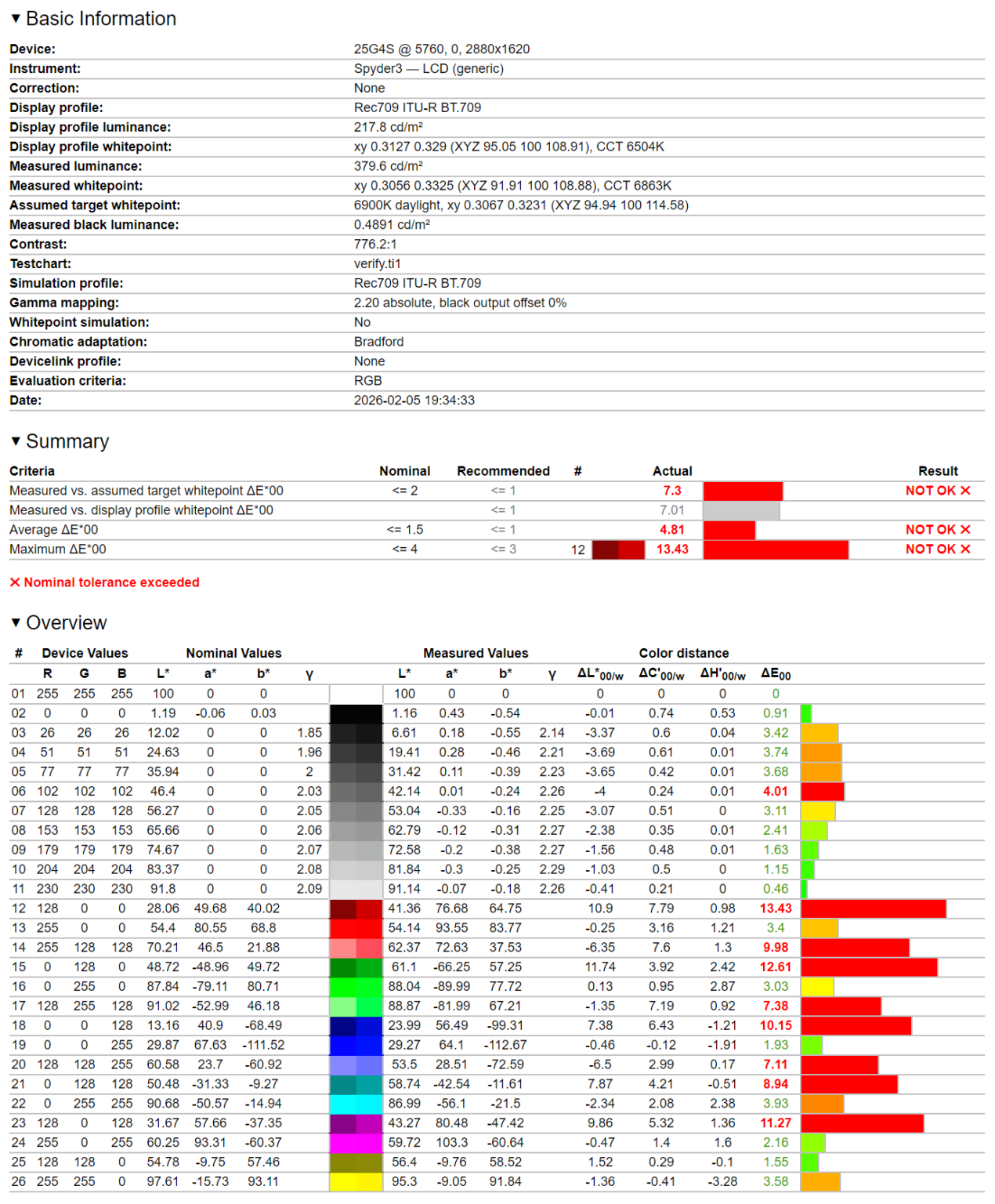The image size is (995, 1204).
Task: Click the pure blue swatch in row 19
Action: pyautogui.click(x=356, y=1046)
